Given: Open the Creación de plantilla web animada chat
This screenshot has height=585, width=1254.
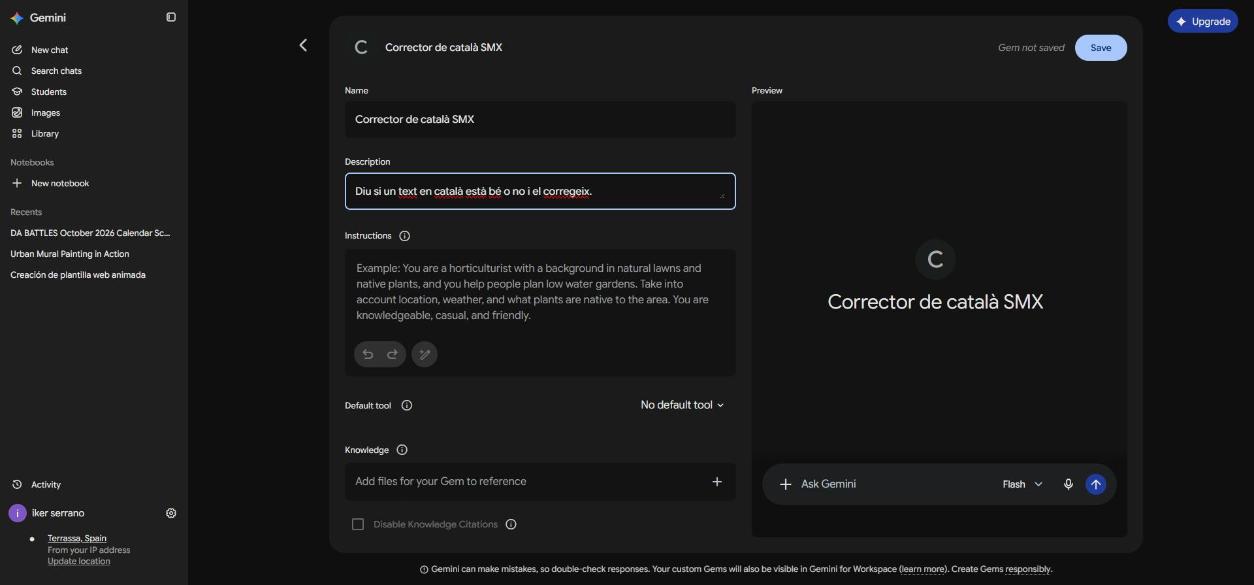Looking at the screenshot, I should (x=78, y=275).
